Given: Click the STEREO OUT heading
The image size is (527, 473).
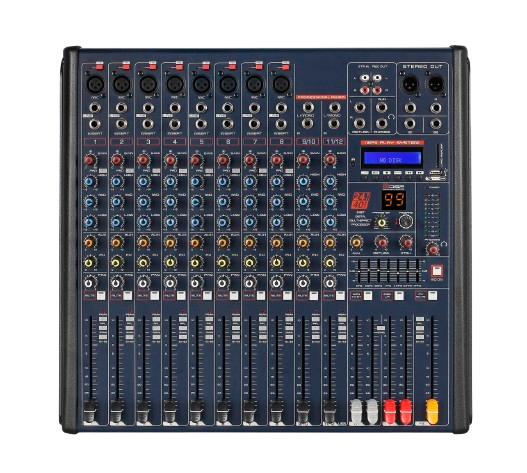Looking at the screenshot, I should (x=423, y=67).
